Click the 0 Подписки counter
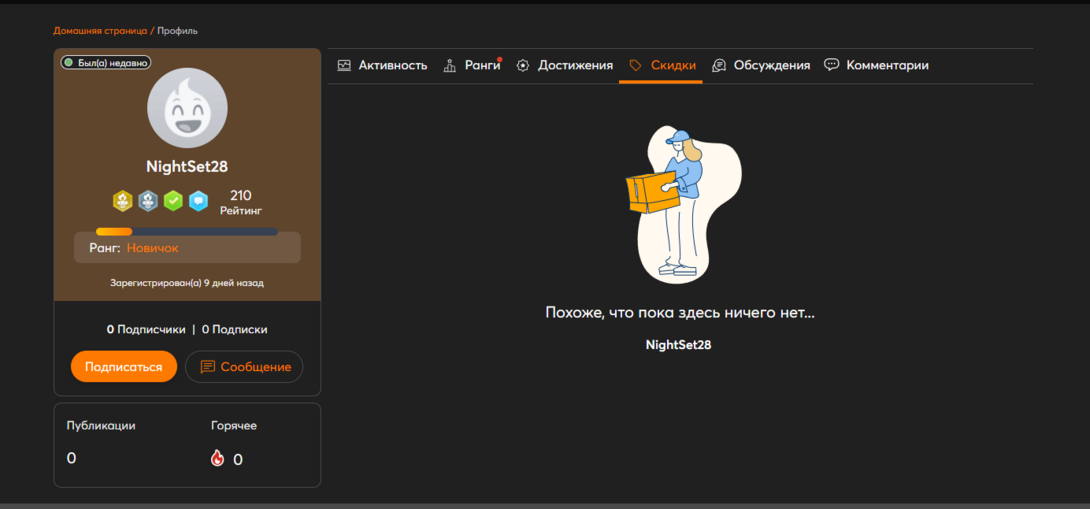Image resolution: width=1090 pixels, height=509 pixels. coord(234,329)
